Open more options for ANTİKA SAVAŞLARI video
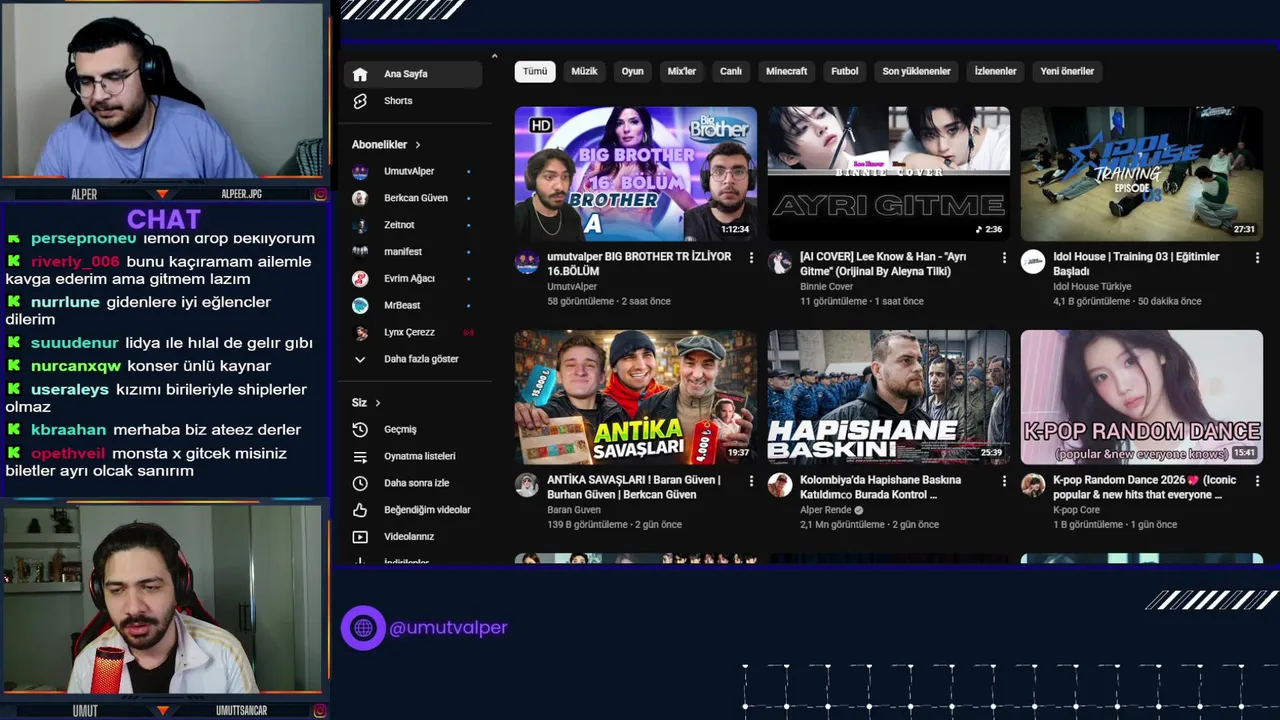Image resolution: width=1280 pixels, height=720 pixels. click(x=751, y=481)
